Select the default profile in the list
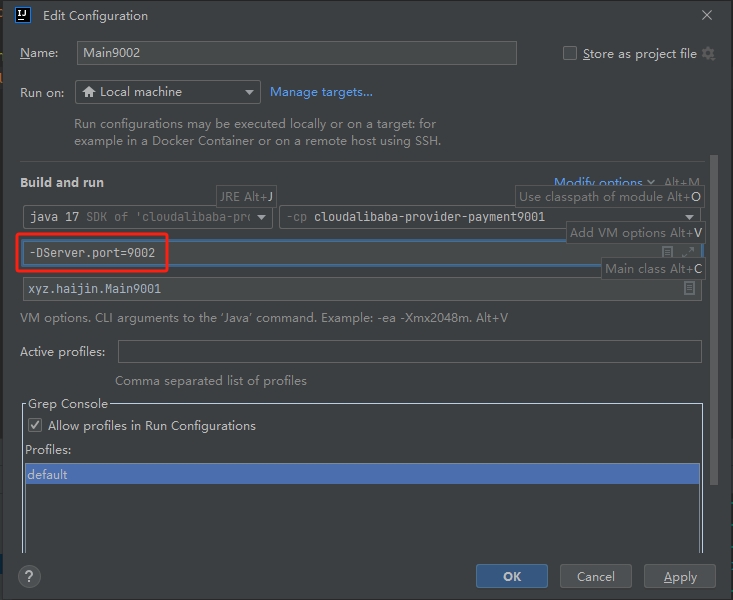Screen dimensions: 733x600 [x=362, y=474]
